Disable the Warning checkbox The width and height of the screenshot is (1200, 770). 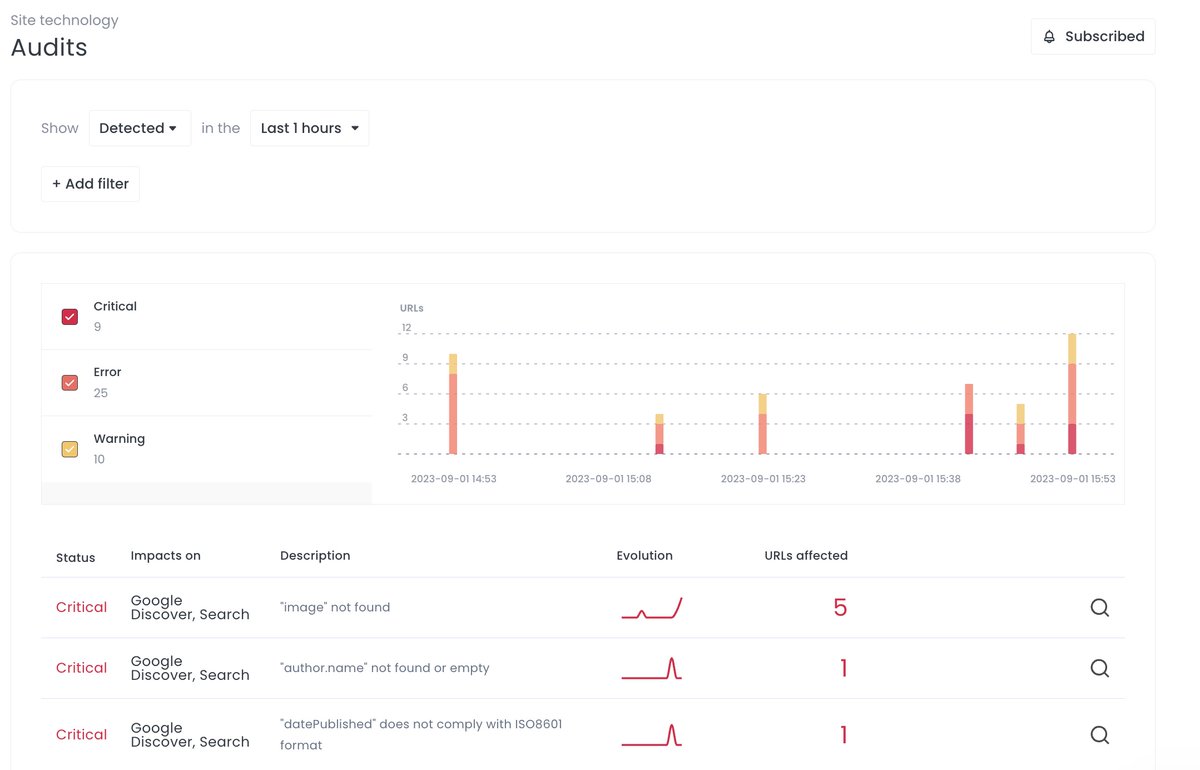pyautogui.click(x=70, y=449)
